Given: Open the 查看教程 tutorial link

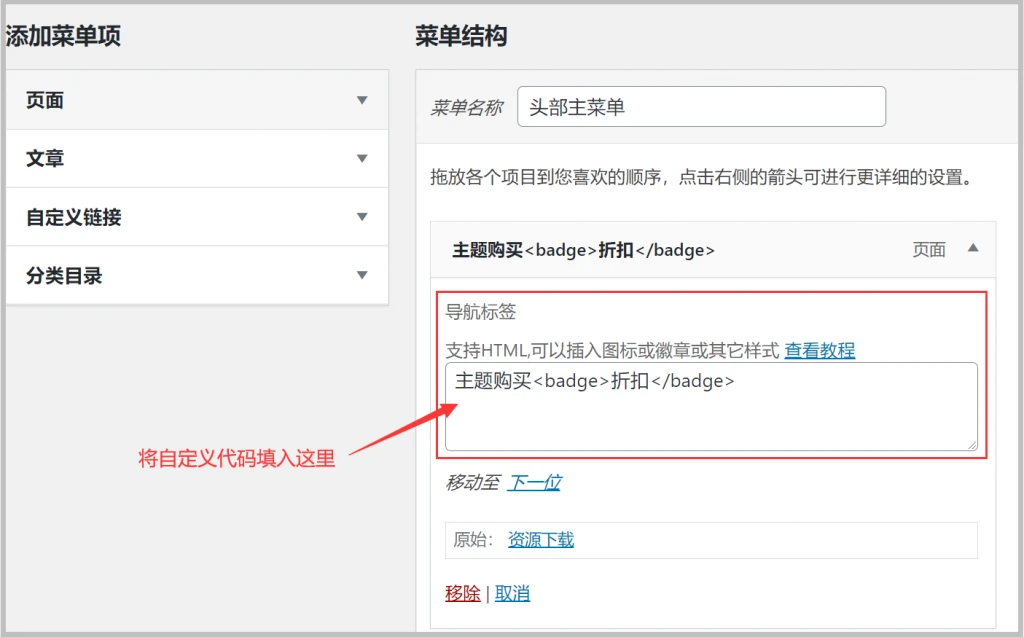Looking at the screenshot, I should [821, 351].
